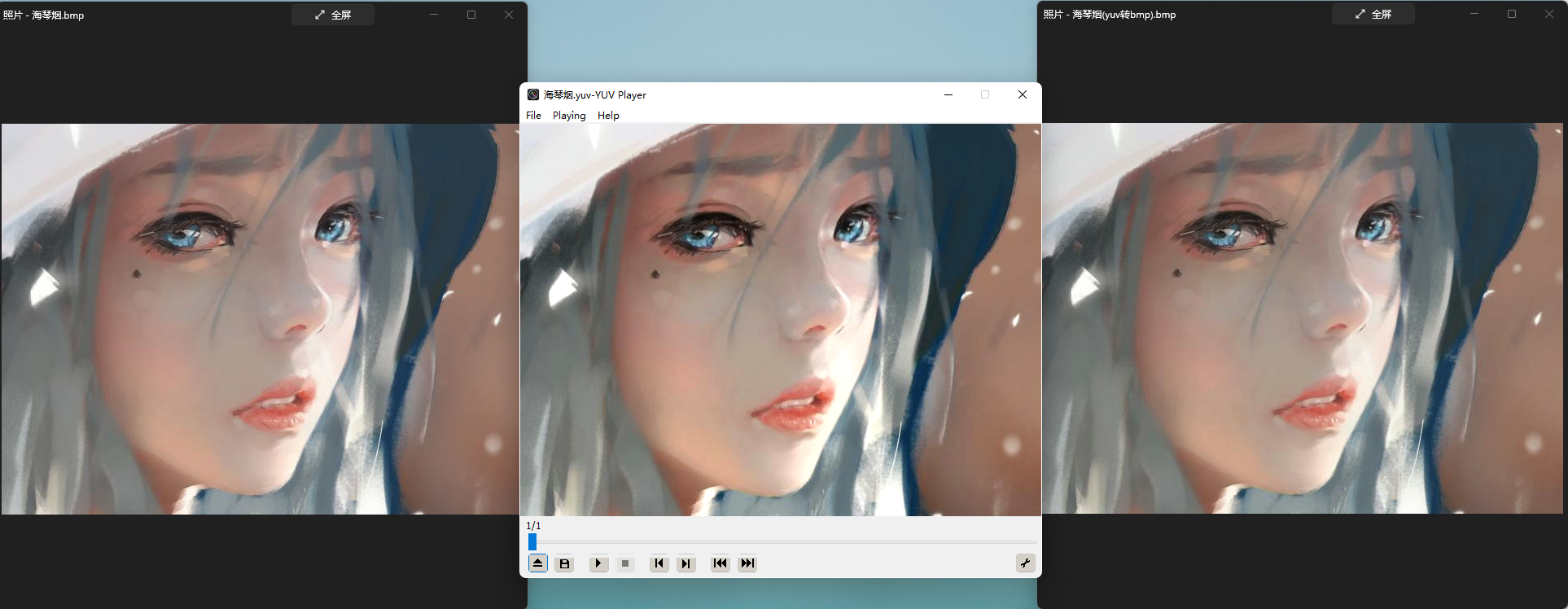This screenshot has height=609, width=1568.
Task: Click the 照片 - 海琴烟.bmp window title
Action: tap(43, 15)
